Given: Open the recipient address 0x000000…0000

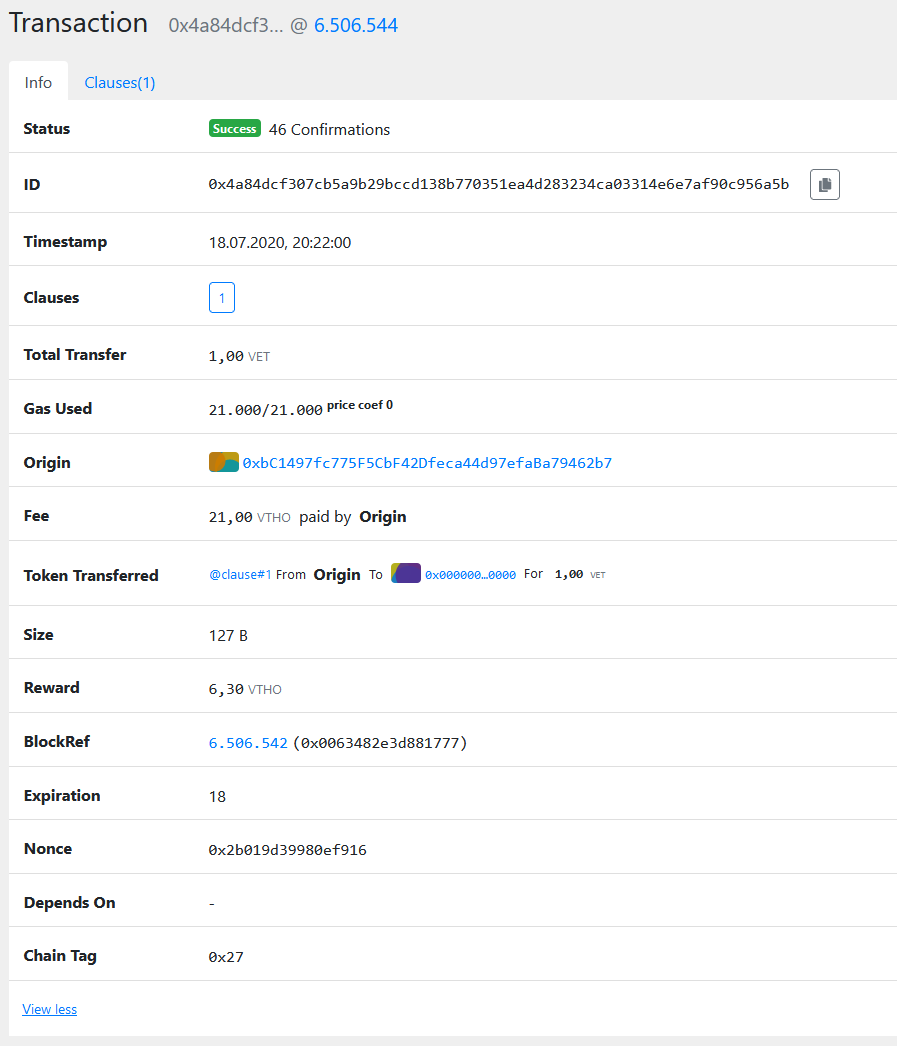Looking at the screenshot, I should click(x=470, y=575).
